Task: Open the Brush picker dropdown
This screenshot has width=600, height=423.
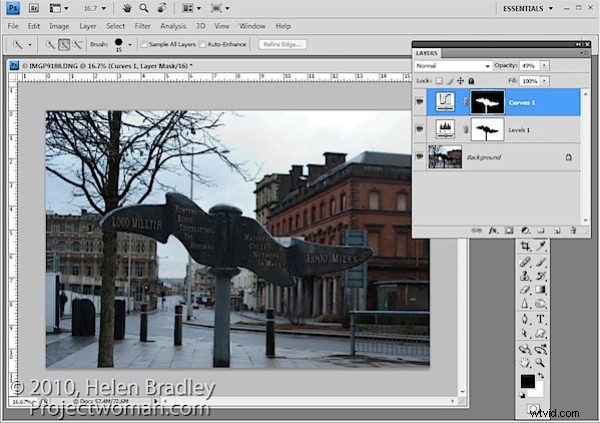Action: point(130,45)
